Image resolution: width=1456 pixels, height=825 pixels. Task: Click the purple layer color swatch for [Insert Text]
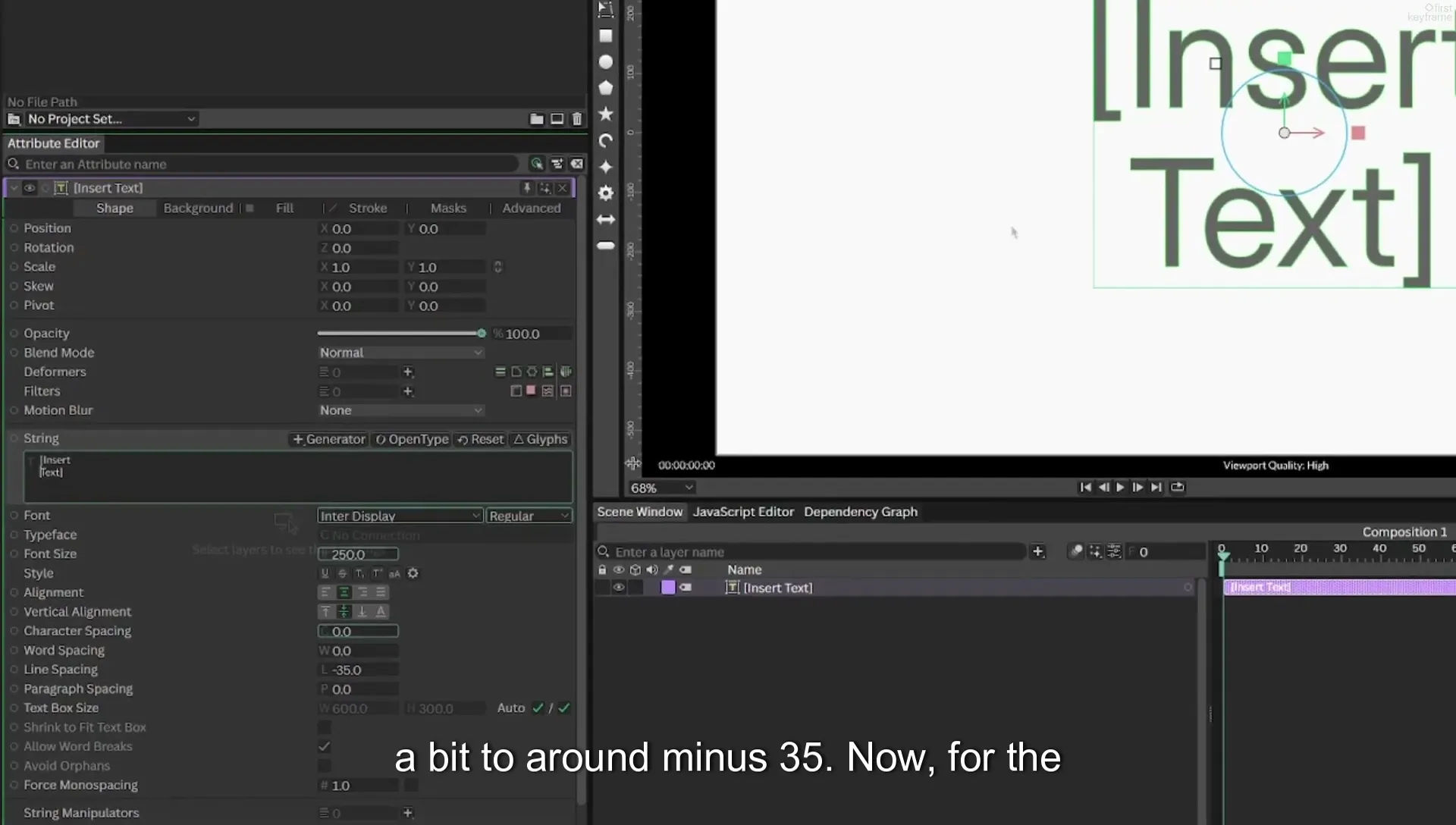pyautogui.click(x=668, y=588)
